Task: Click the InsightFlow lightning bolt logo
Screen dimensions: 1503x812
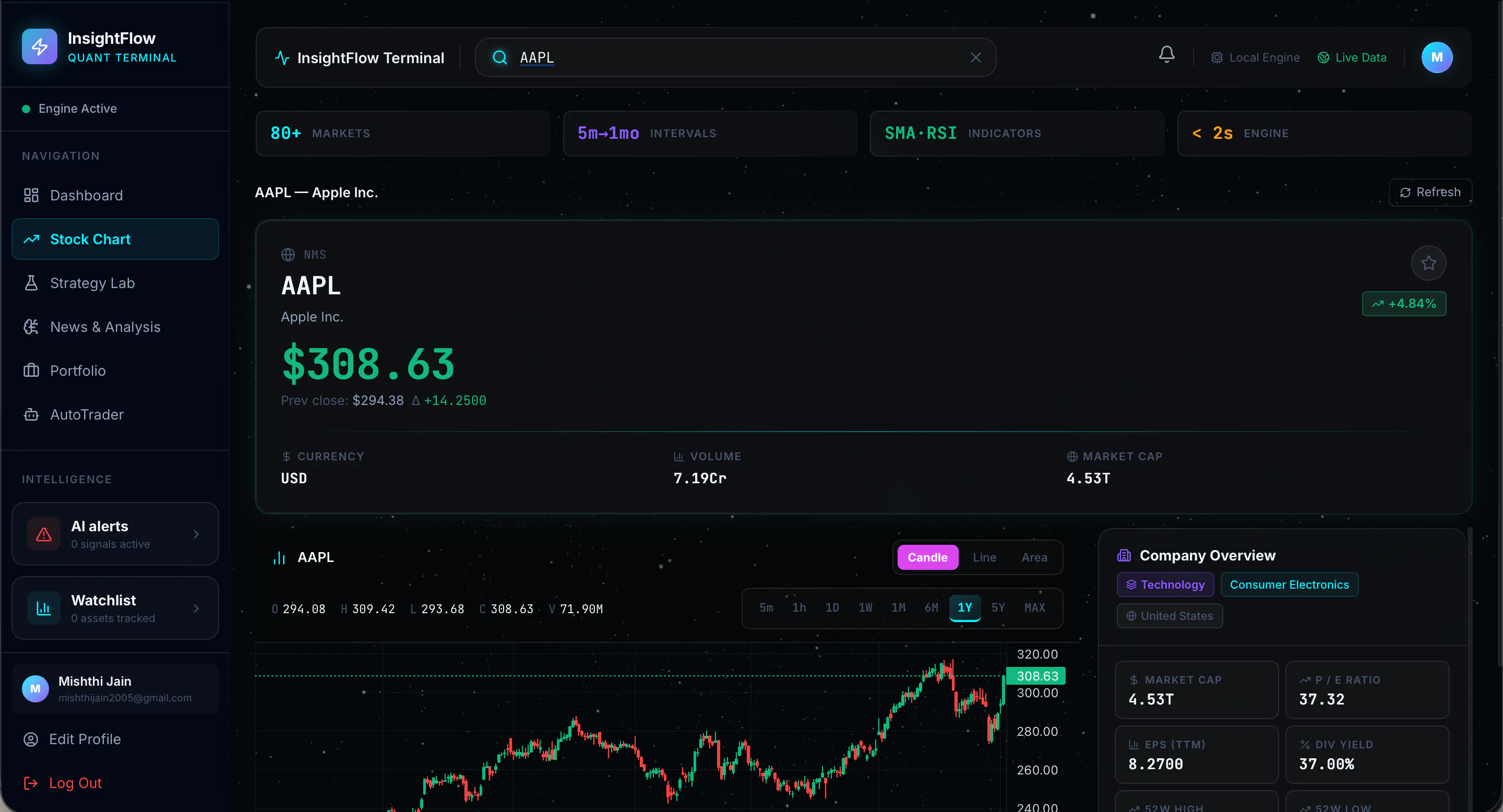Action: coord(40,46)
